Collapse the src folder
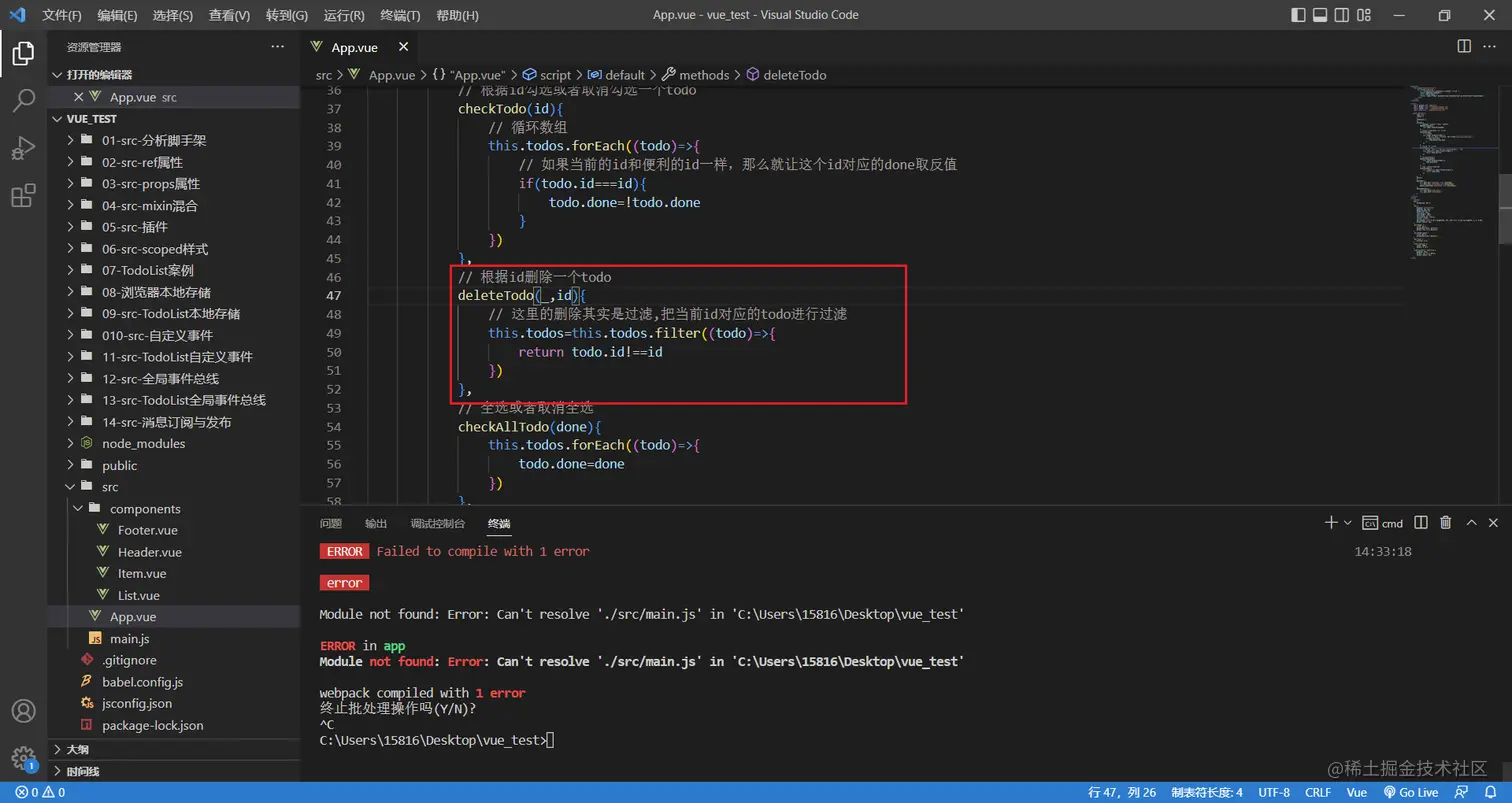The height and width of the screenshot is (803, 1512). pos(174,487)
